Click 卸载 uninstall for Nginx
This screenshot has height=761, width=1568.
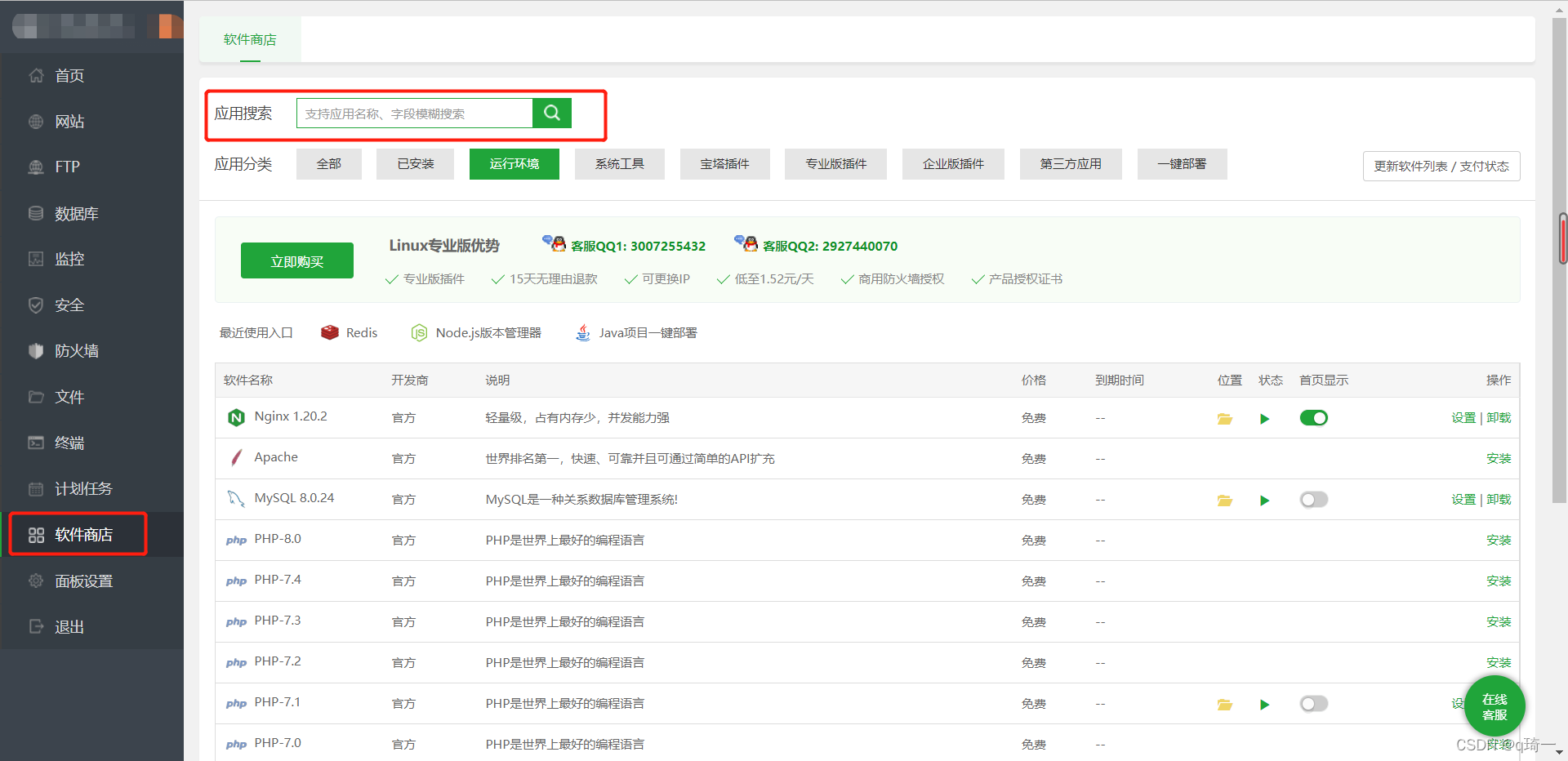pyautogui.click(x=1499, y=418)
